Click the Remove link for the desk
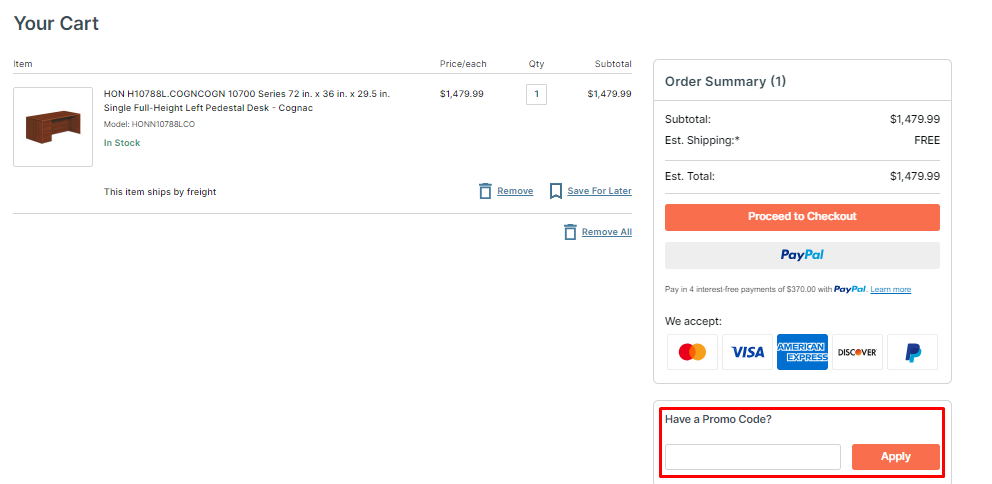 (515, 191)
